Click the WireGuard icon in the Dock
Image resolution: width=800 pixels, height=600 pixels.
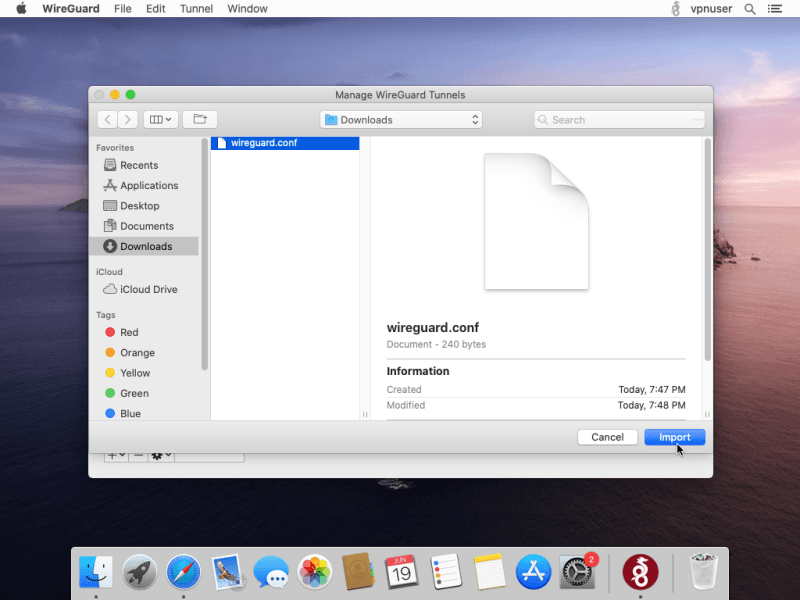click(x=640, y=572)
